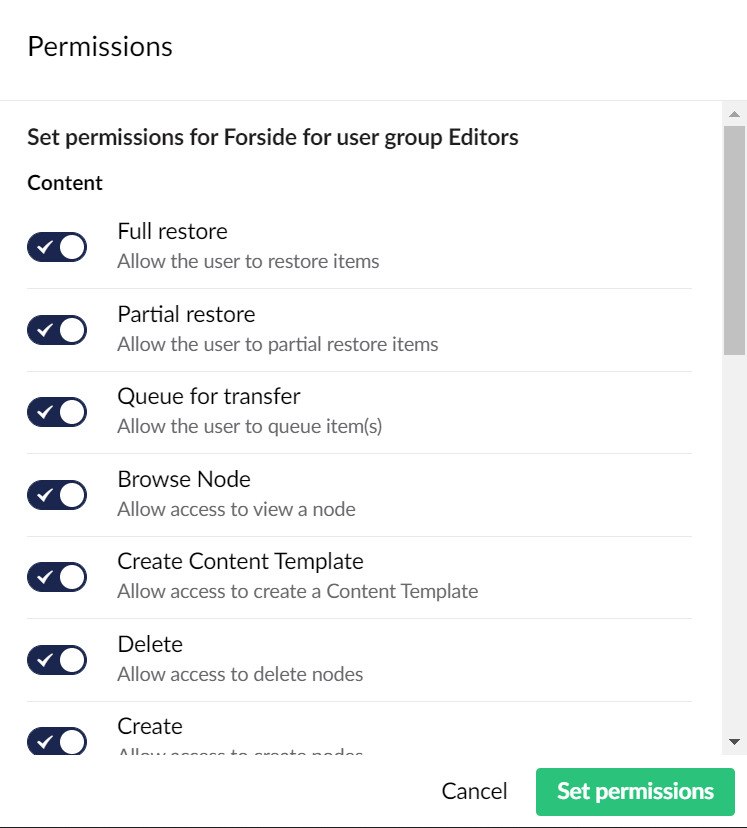Select the Full restore label text
Screen dimensions: 747x828
coord(172,231)
